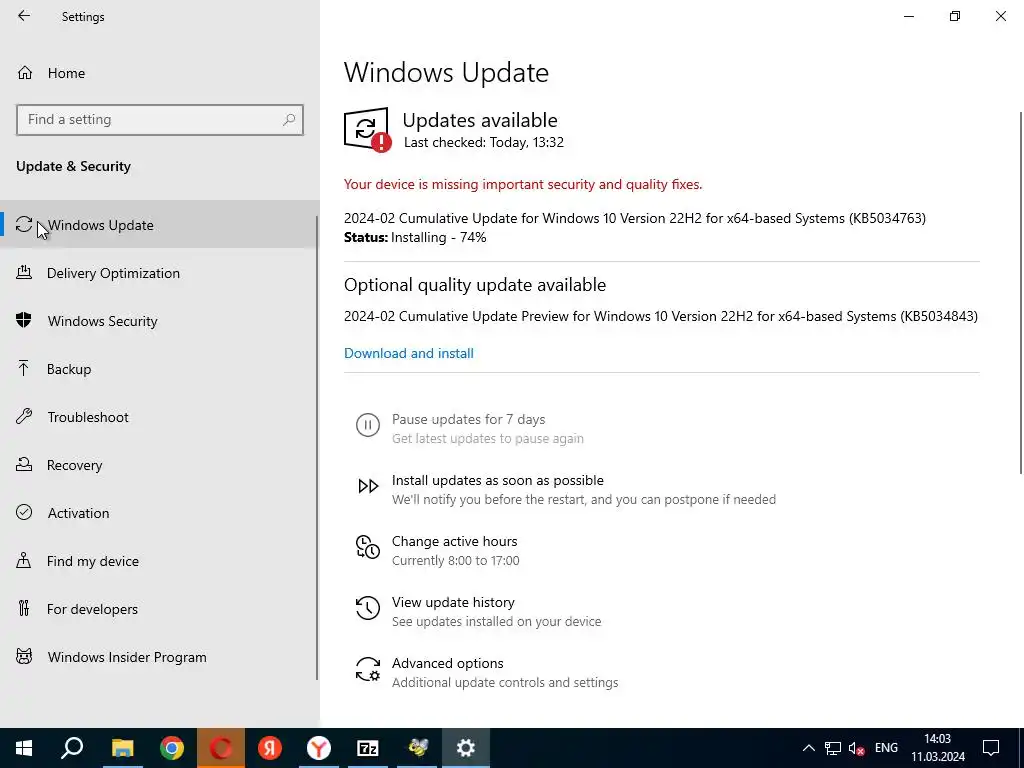The height and width of the screenshot is (768, 1024).
Task: Click the muted volume icon in the tray
Action: point(856,748)
